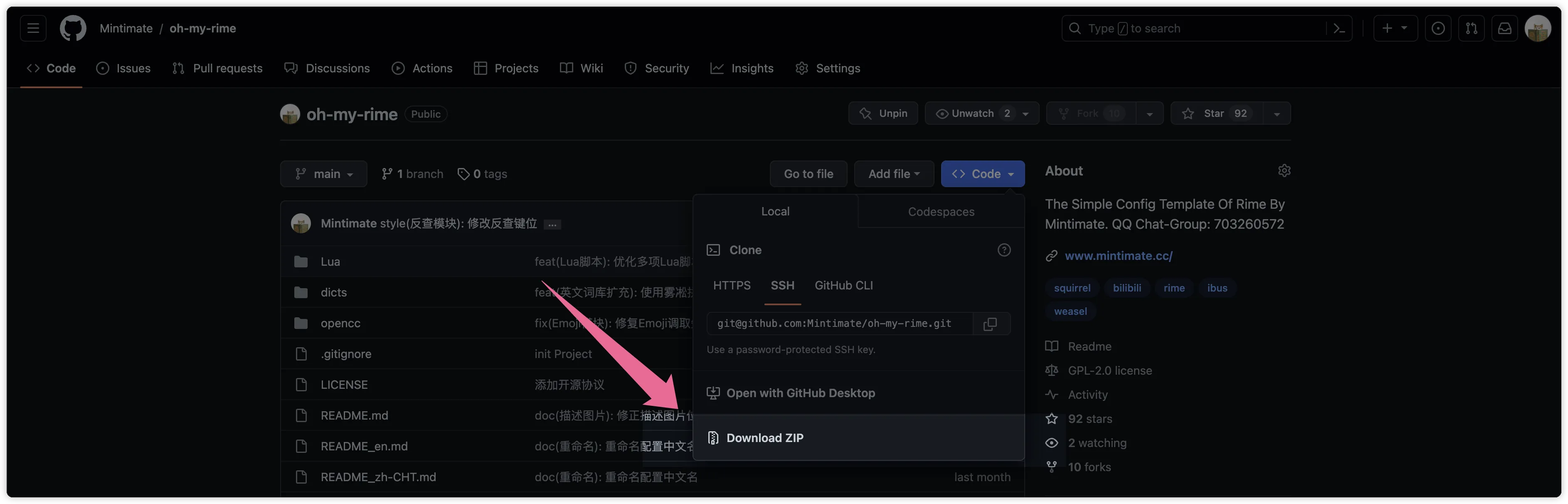
Task: Switch to the Wiki tab
Action: (581, 68)
